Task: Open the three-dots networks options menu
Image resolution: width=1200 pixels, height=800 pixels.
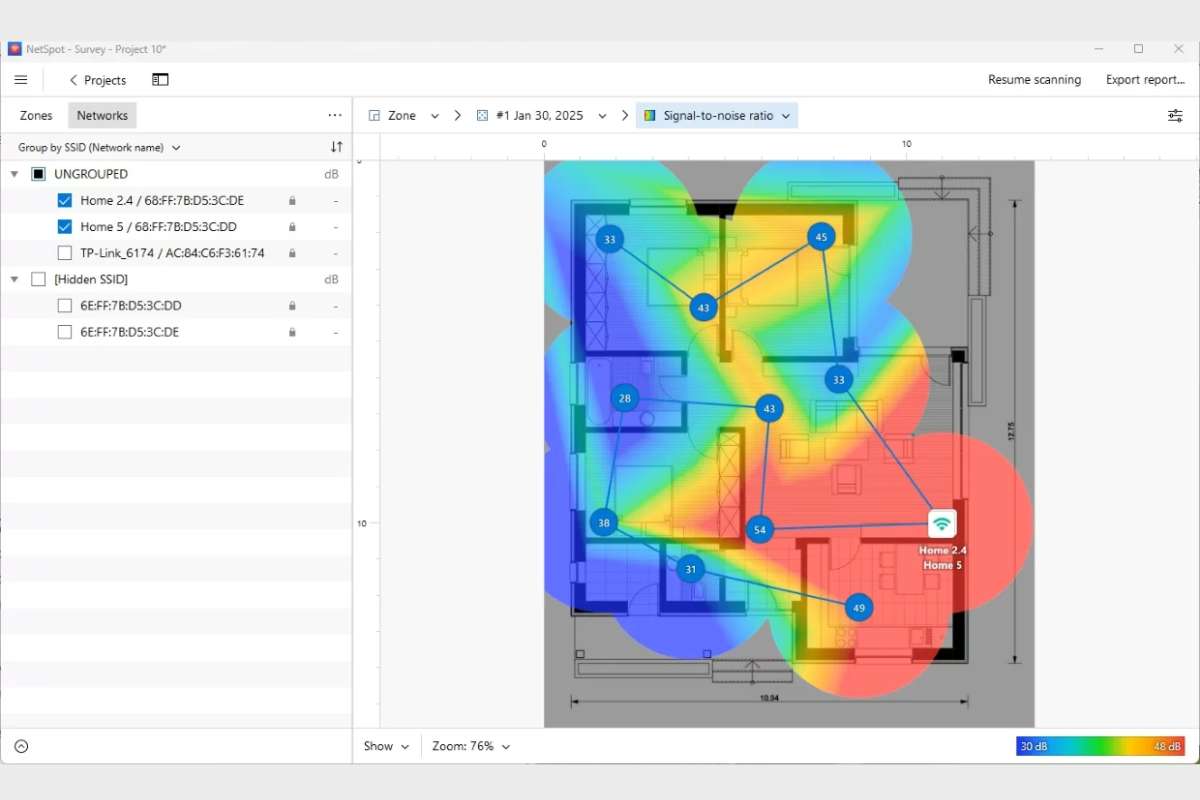Action: 335,115
